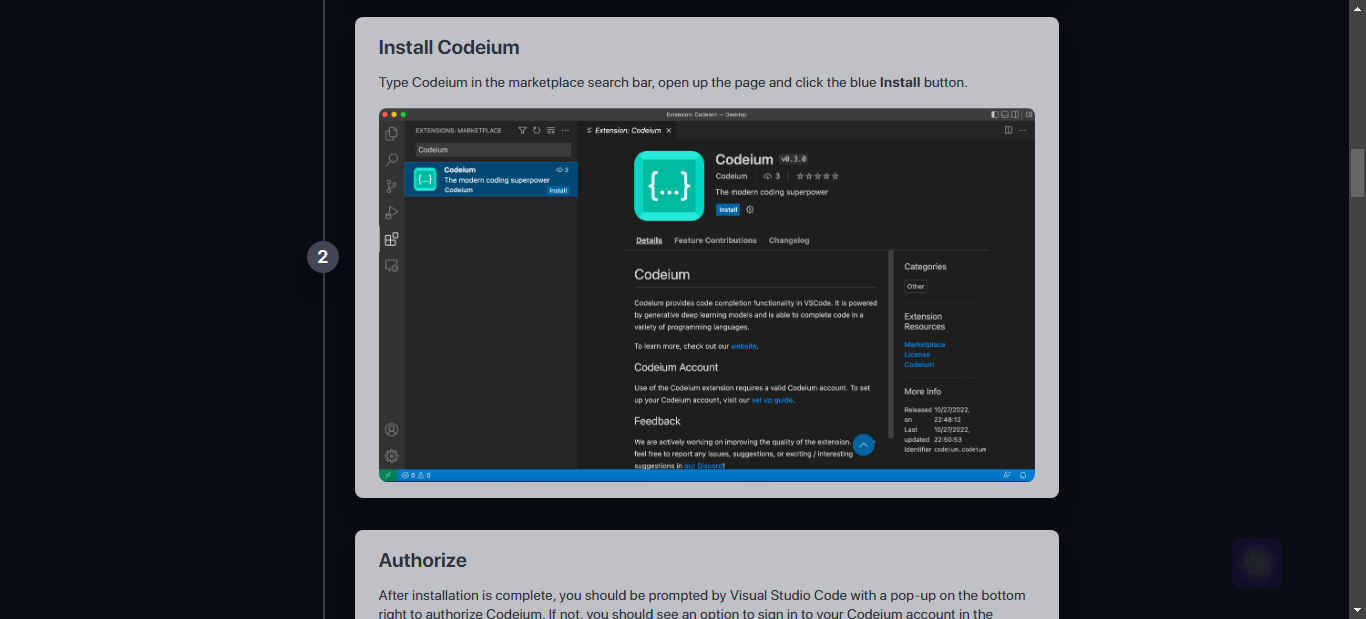This screenshot has height=619, width=1366.
Task: Click the Install button in the Codeium search result
Action: 558,190
